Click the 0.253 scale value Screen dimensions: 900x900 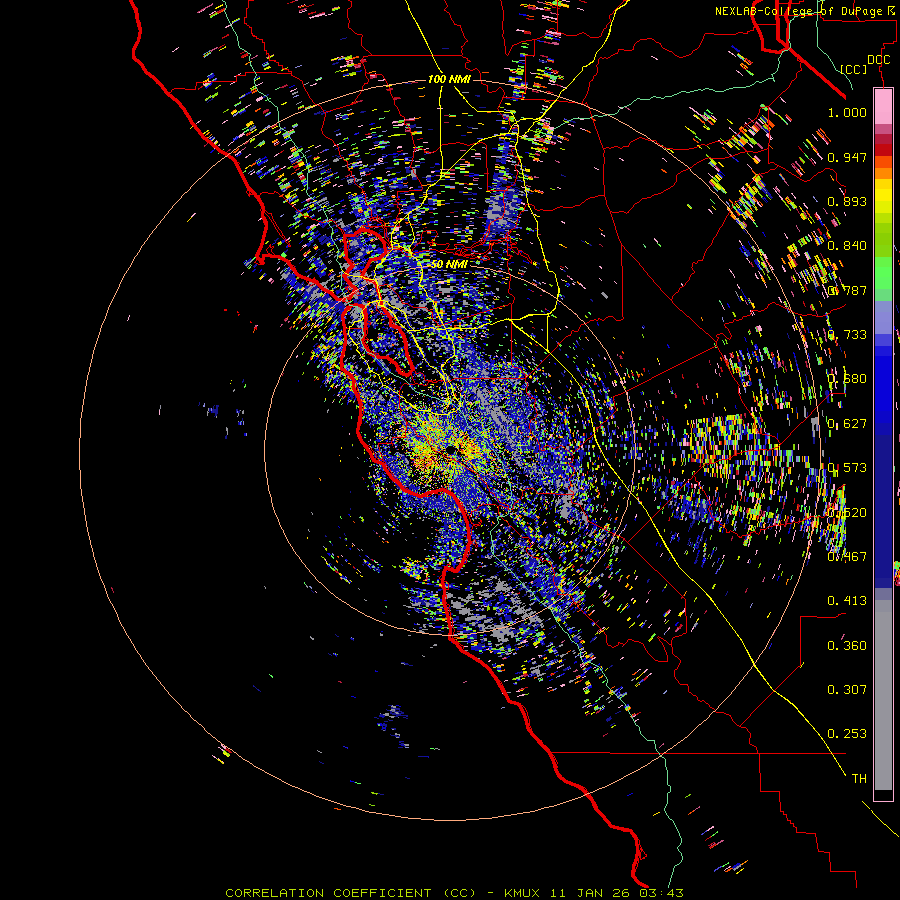click(847, 734)
